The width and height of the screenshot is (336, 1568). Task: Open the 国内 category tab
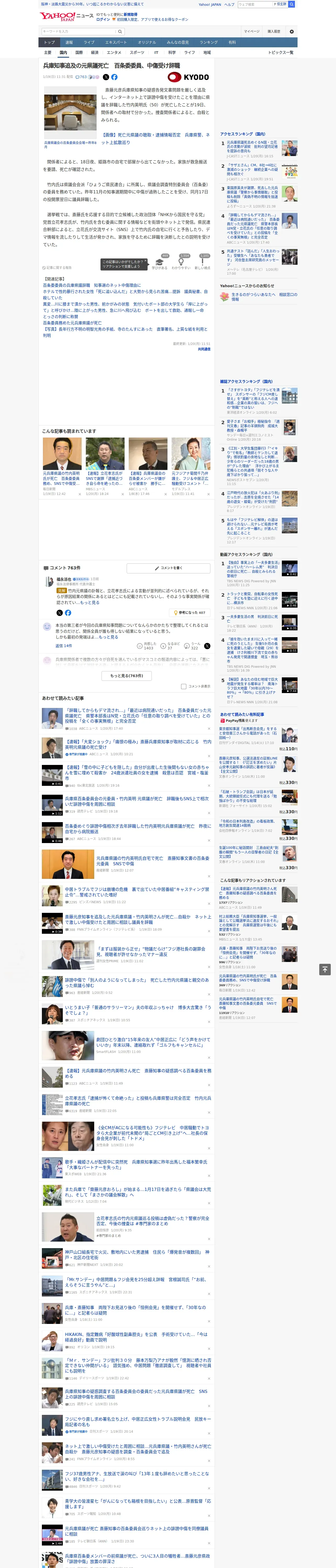pos(63,52)
